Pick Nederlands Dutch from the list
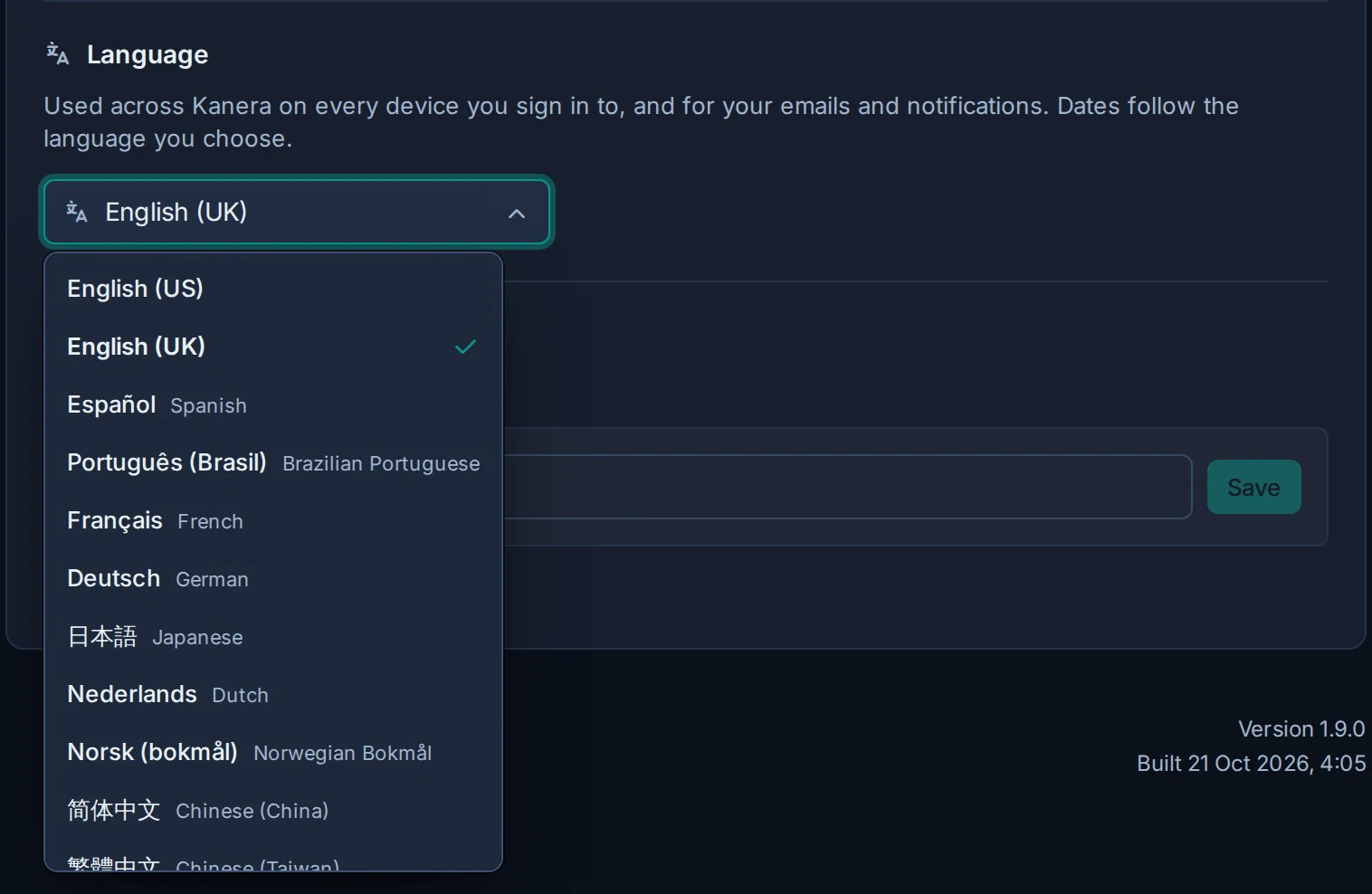Screen dimensions: 1372x894 click(x=273, y=694)
